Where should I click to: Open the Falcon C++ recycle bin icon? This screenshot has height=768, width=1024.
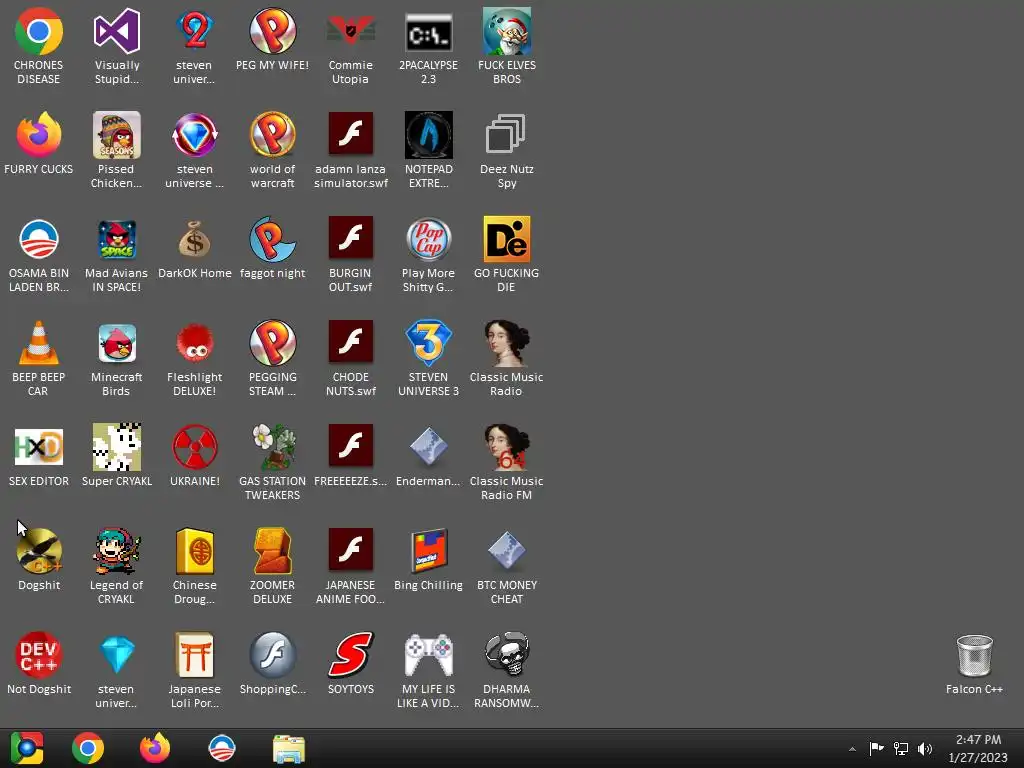[x=974, y=663]
